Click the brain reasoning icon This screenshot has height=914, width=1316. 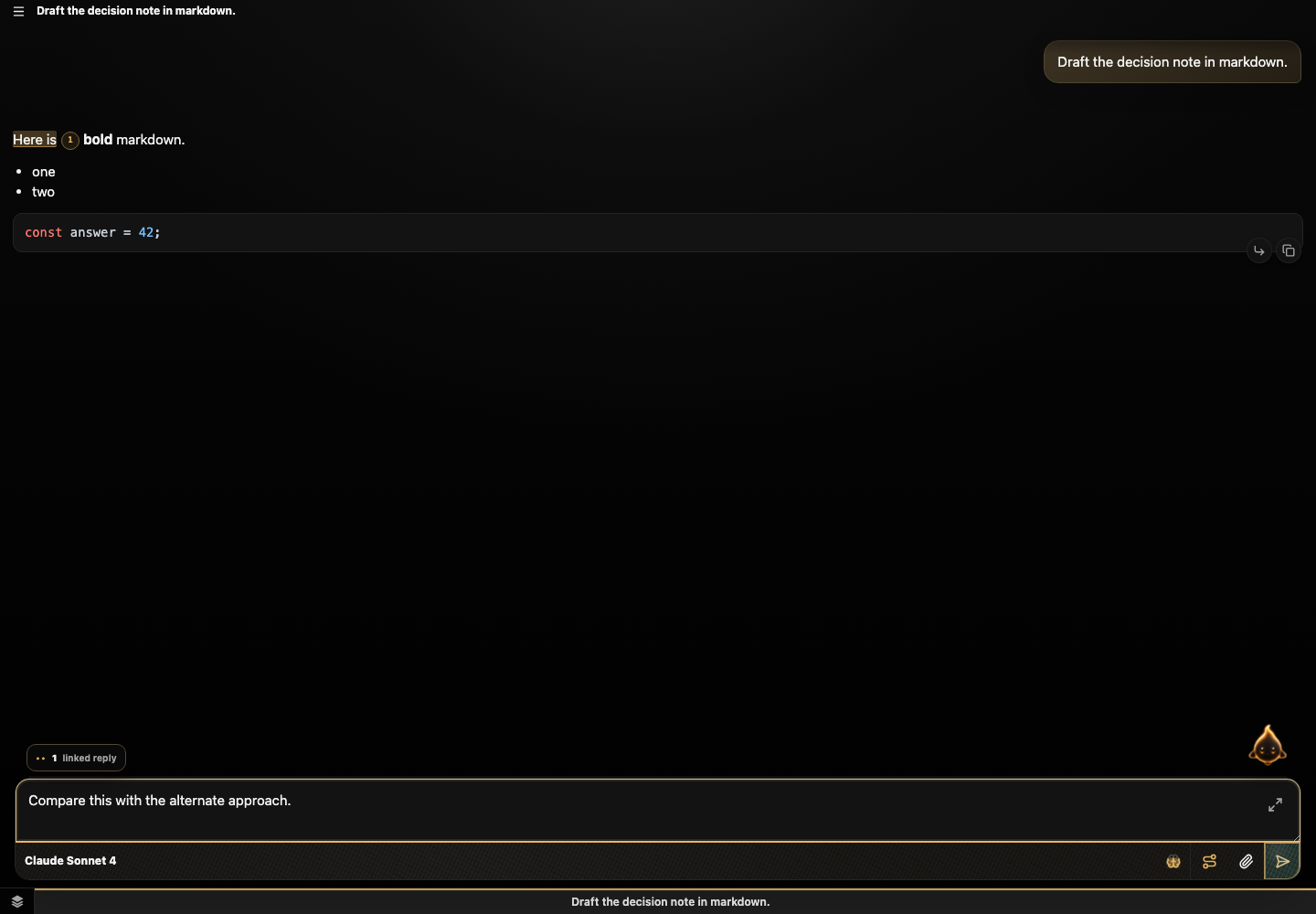tap(1173, 861)
